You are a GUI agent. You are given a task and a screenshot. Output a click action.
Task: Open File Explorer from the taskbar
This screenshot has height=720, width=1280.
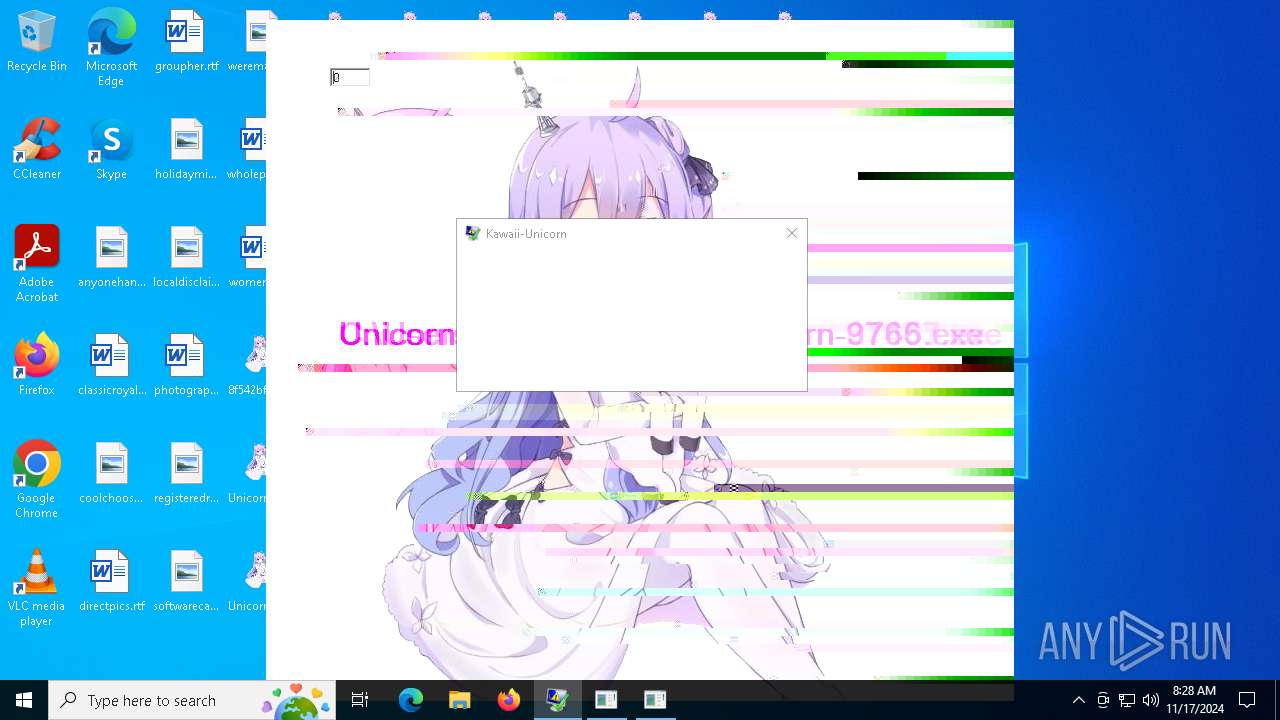point(460,700)
